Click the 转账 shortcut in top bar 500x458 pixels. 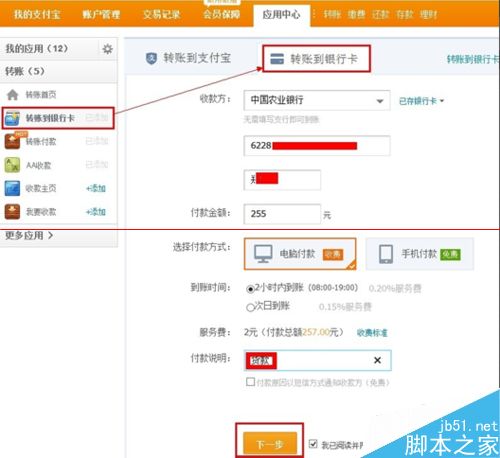point(332,14)
